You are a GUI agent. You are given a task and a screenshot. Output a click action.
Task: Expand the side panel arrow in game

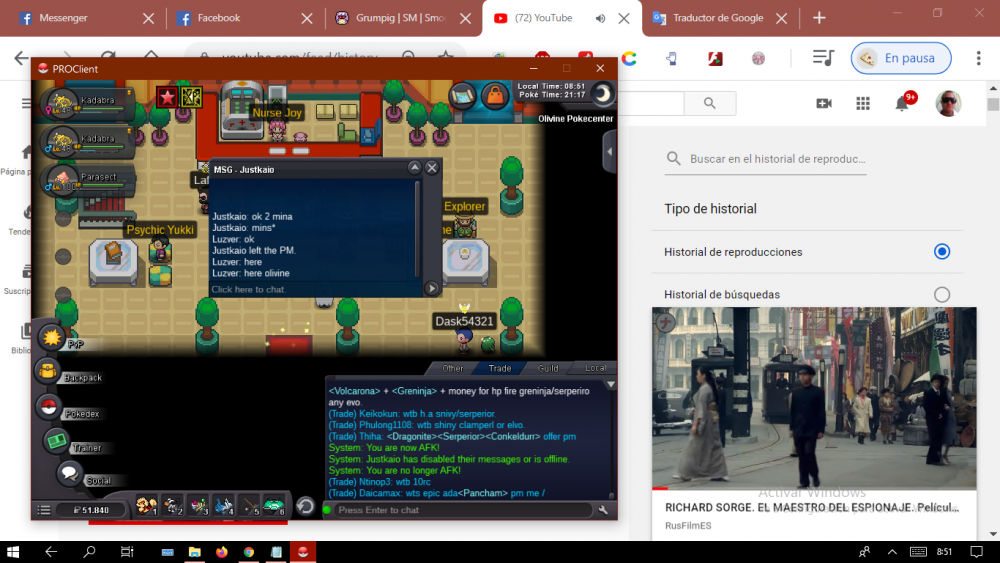click(x=609, y=152)
